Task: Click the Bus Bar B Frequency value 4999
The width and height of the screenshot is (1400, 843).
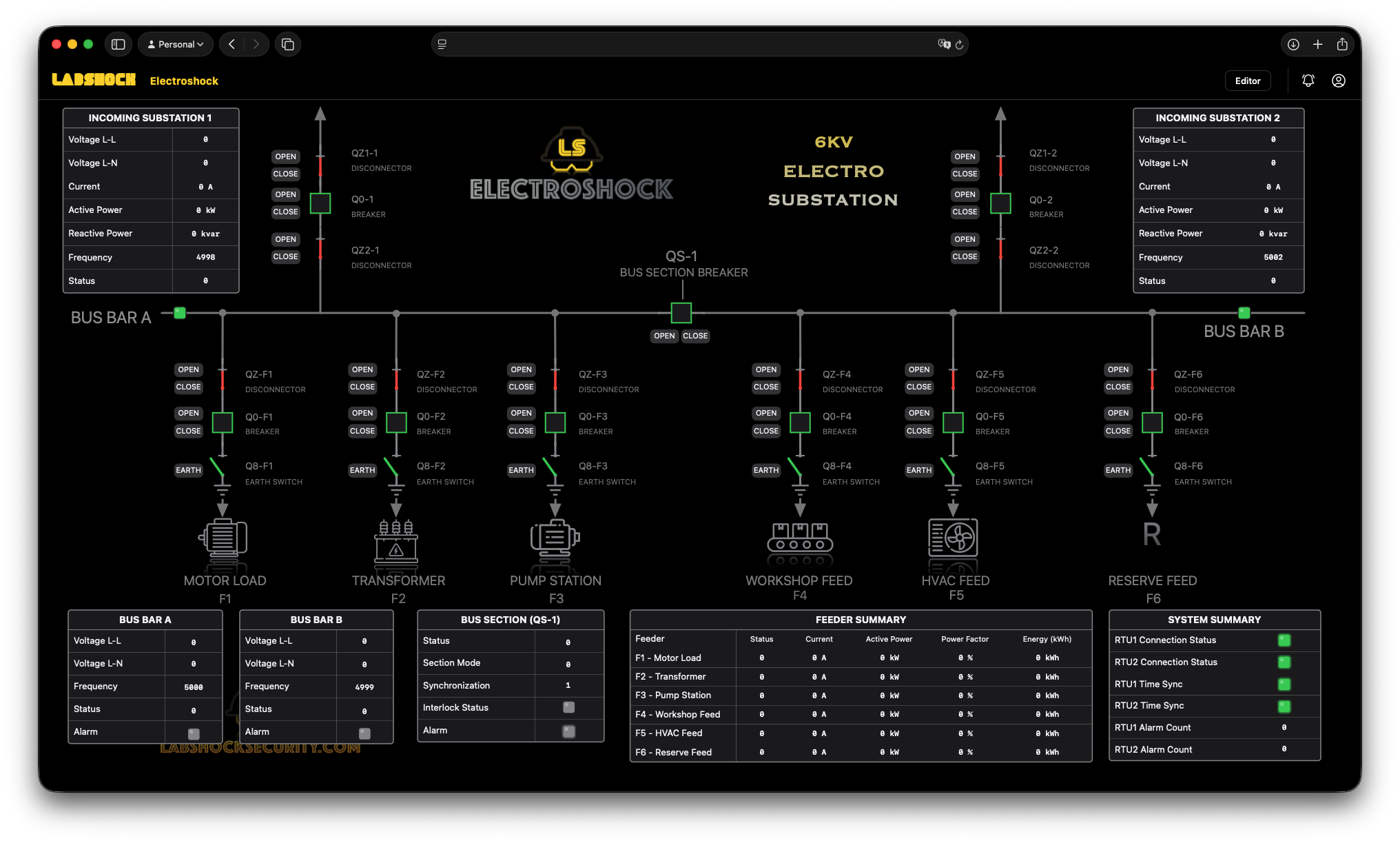Action: [364, 687]
